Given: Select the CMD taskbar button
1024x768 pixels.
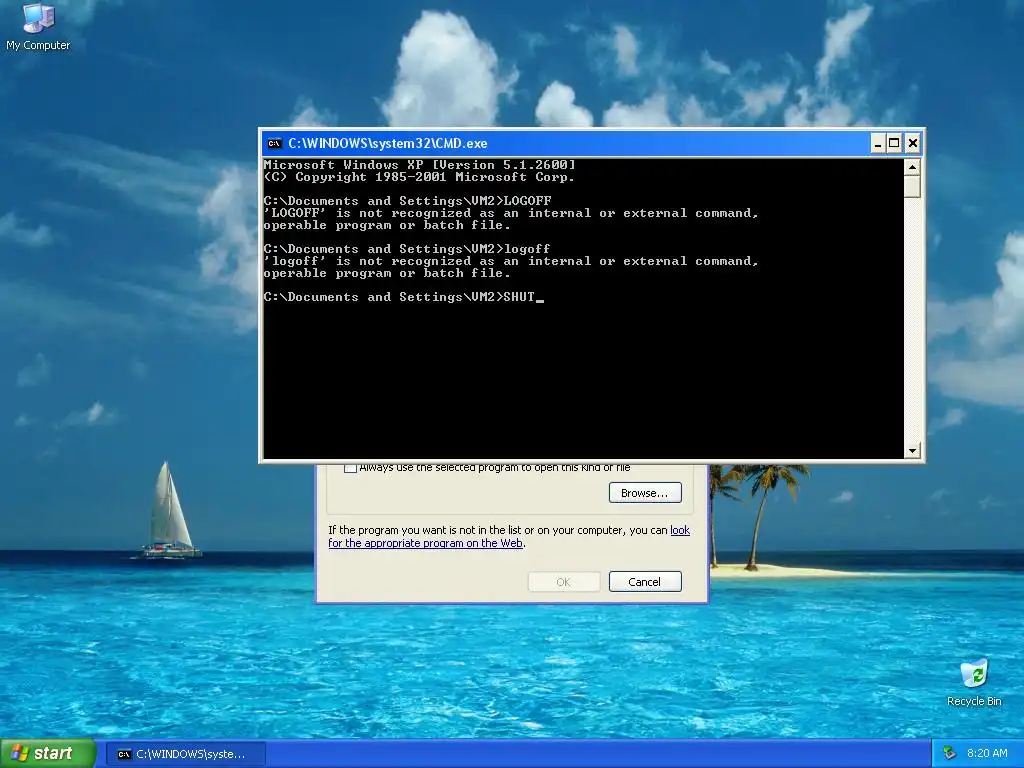Looking at the screenshot, I should pos(185,754).
